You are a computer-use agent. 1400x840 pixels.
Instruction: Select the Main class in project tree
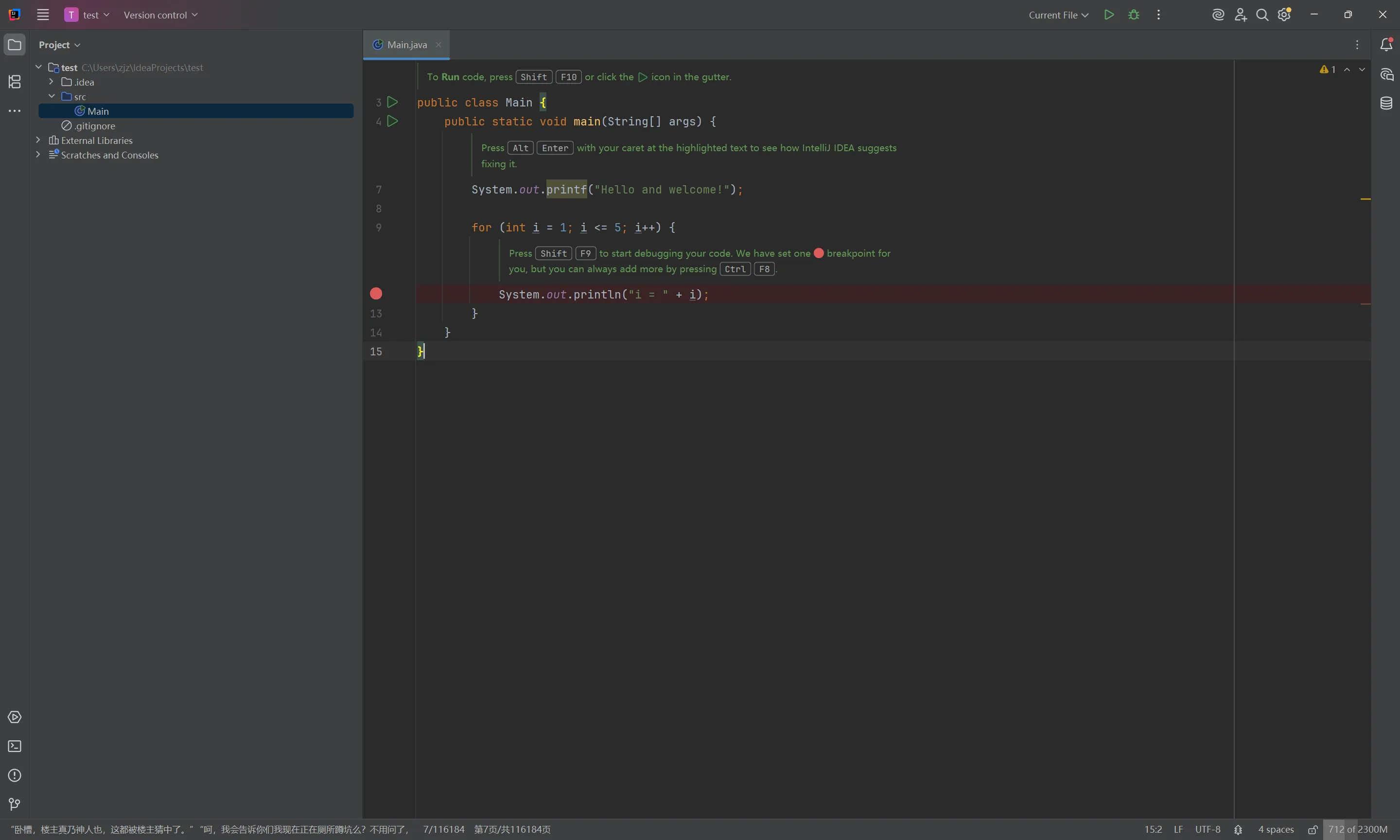[196, 111]
